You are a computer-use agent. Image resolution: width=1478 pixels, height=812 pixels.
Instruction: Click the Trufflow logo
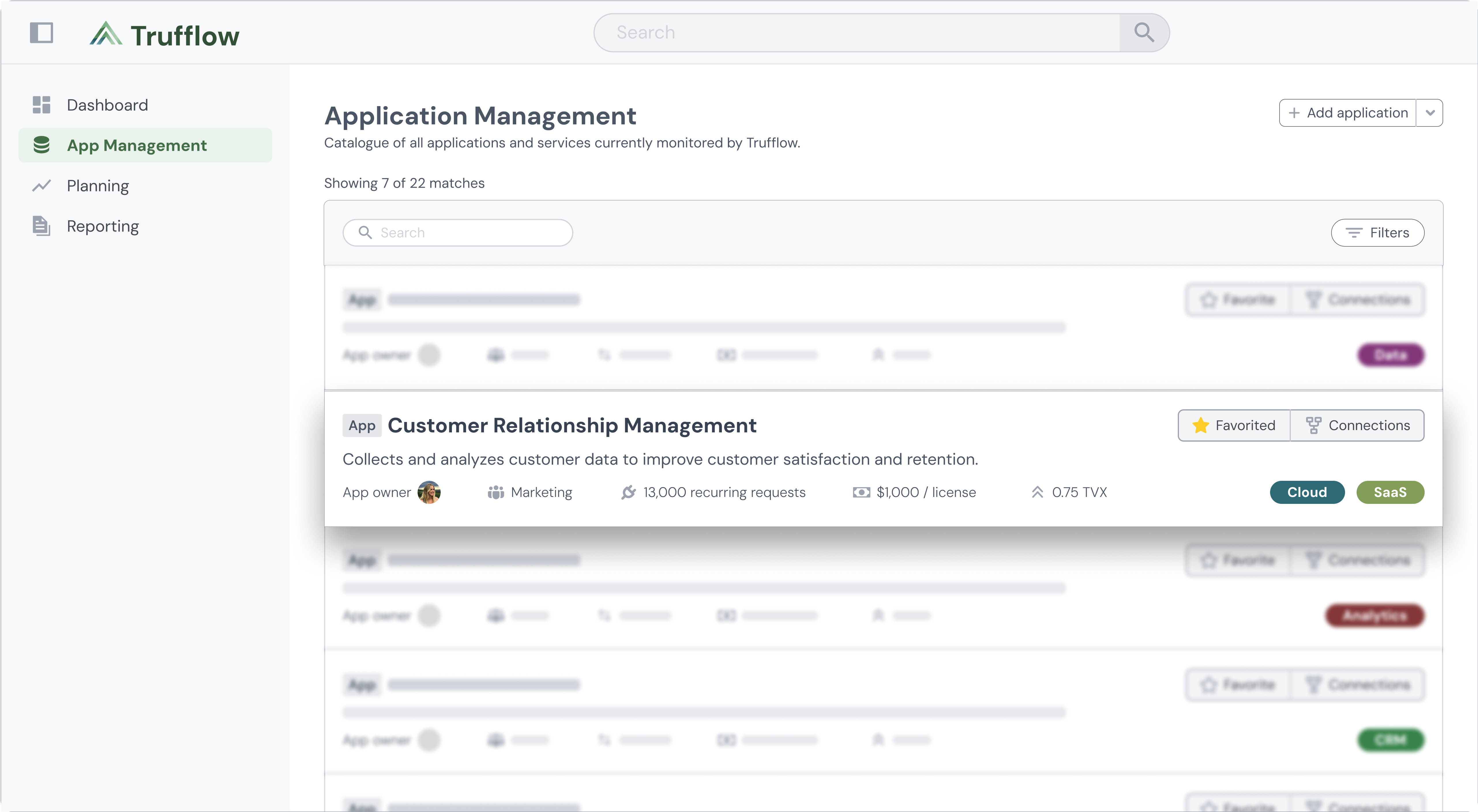click(x=165, y=34)
